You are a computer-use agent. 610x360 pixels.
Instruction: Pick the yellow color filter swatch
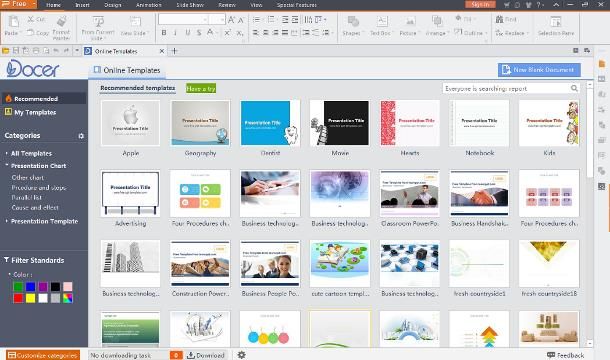tap(30, 298)
